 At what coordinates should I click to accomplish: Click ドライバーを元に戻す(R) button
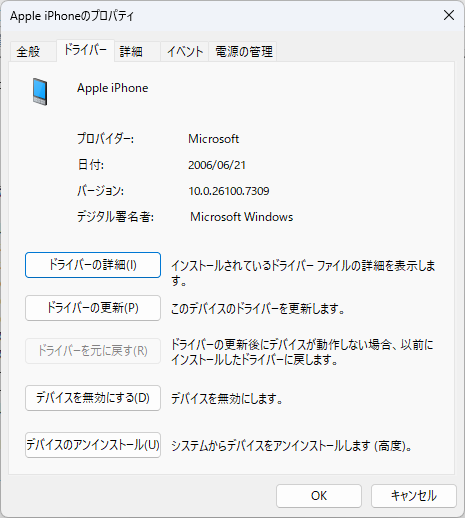pos(93,351)
